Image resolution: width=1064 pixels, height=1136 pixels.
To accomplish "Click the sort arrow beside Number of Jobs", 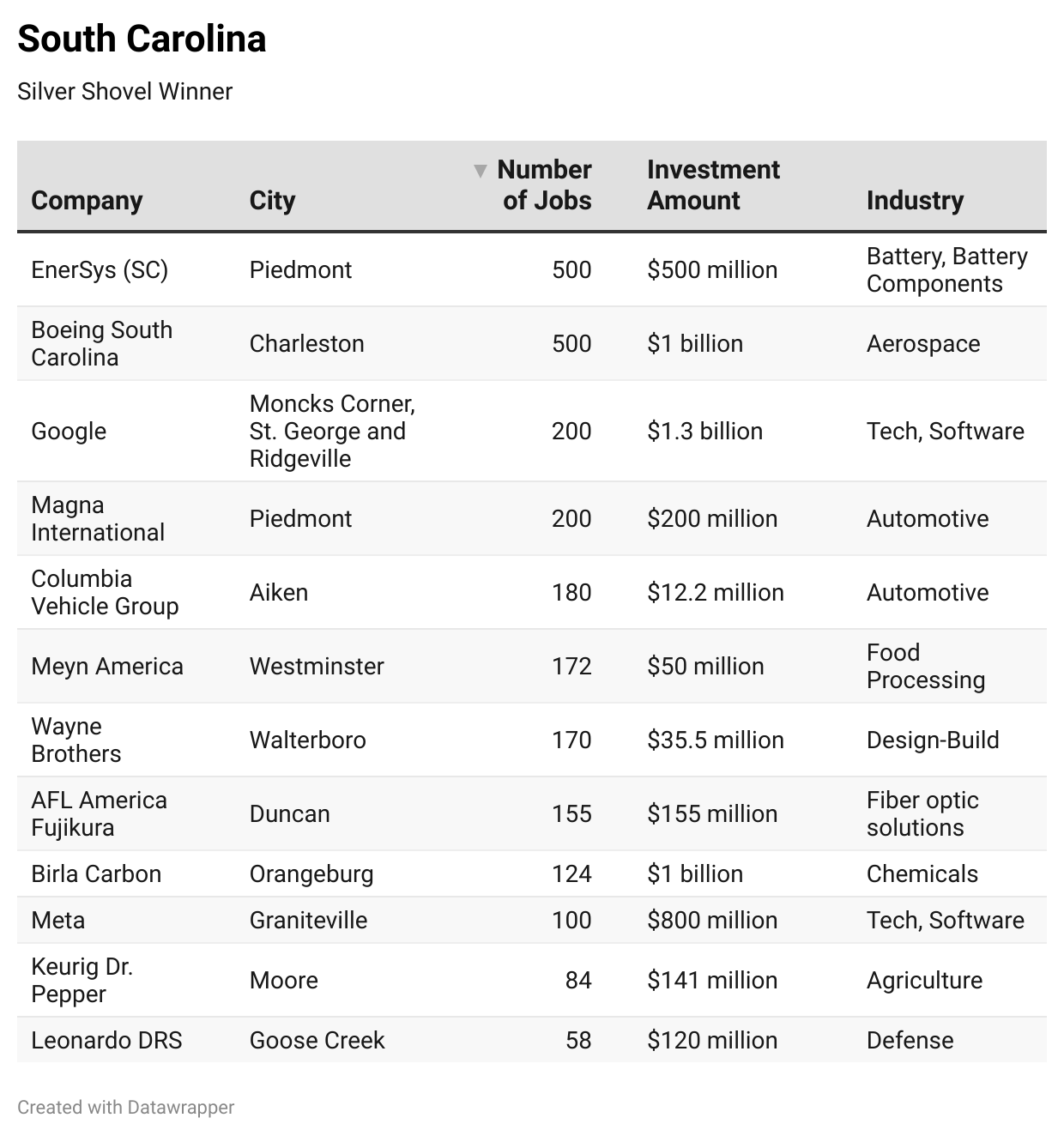I will (x=481, y=170).
